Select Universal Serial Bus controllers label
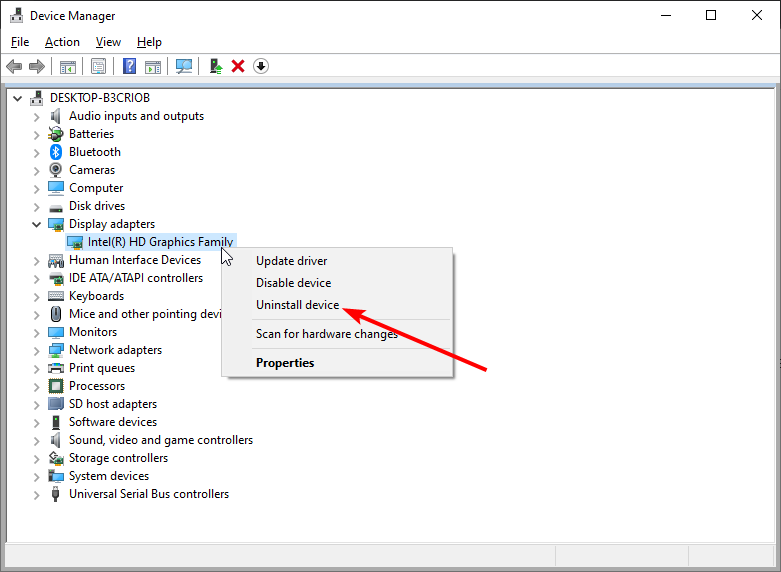 point(149,494)
